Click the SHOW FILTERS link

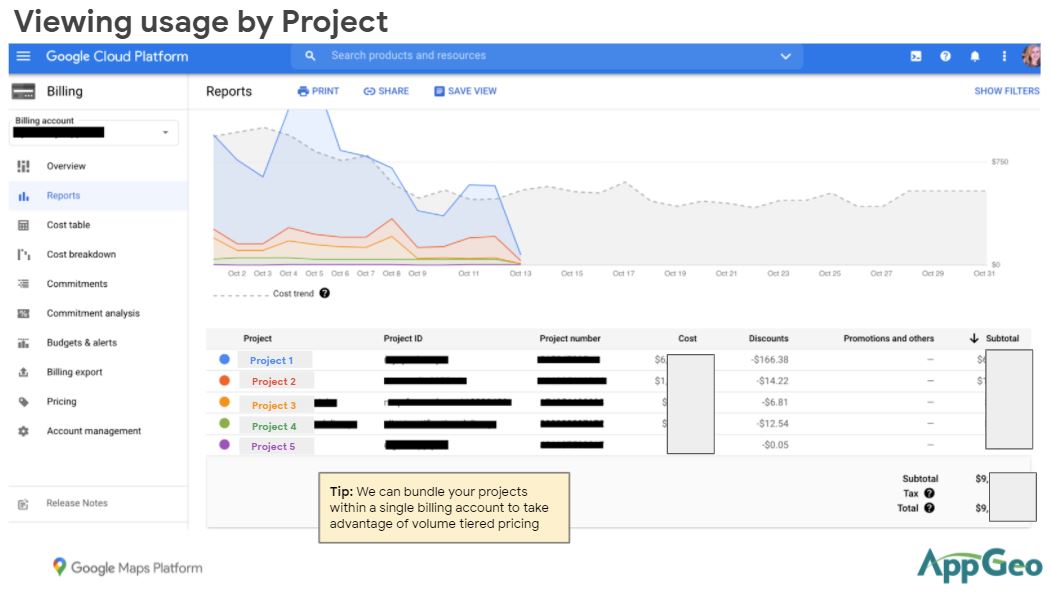point(1006,91)
